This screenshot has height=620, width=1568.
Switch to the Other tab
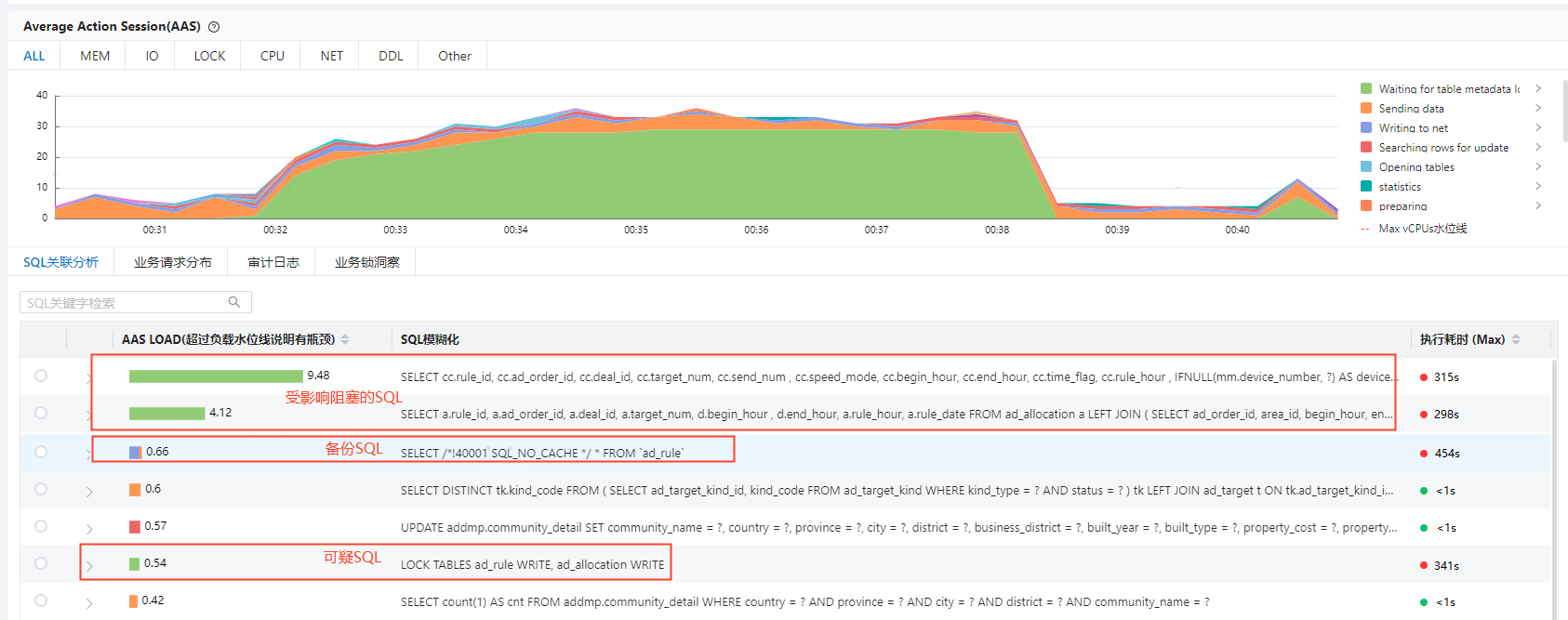455,56
